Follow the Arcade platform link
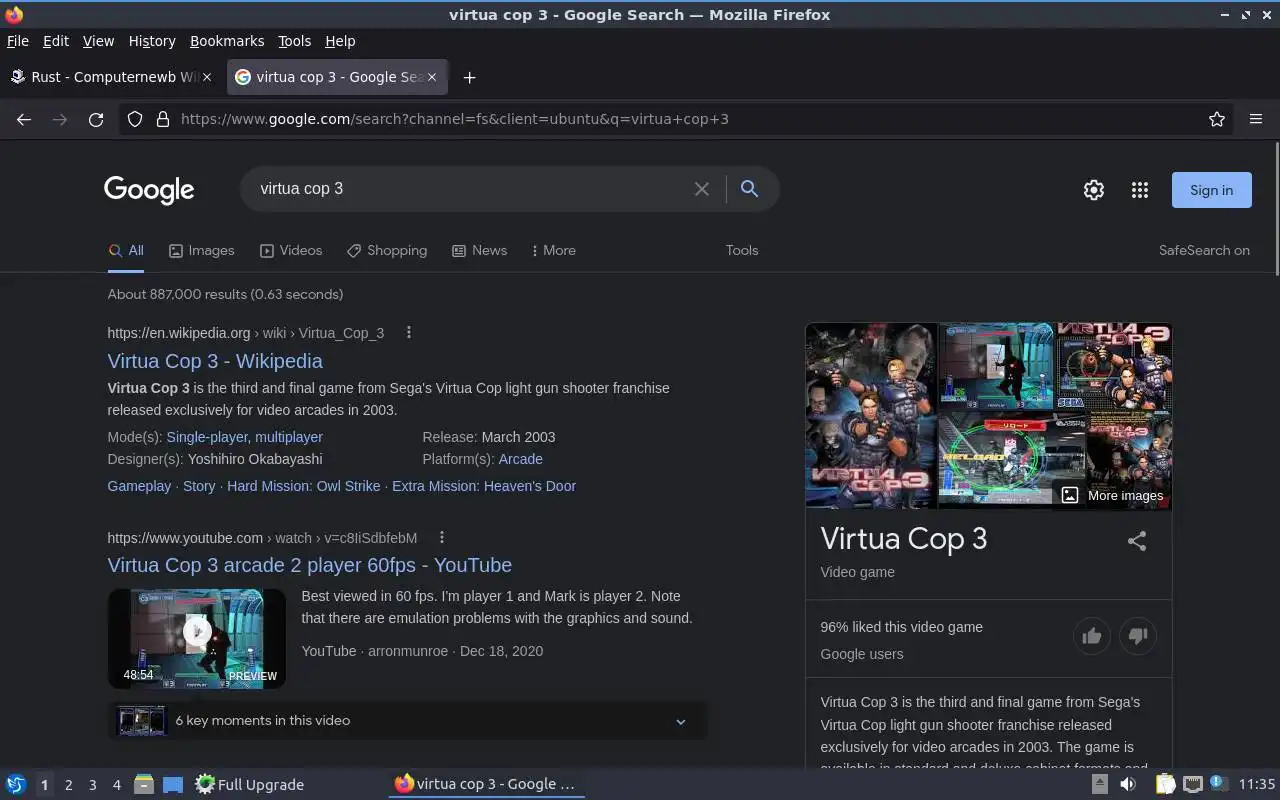The image size is (1280, 800). (x=521, y=459)
